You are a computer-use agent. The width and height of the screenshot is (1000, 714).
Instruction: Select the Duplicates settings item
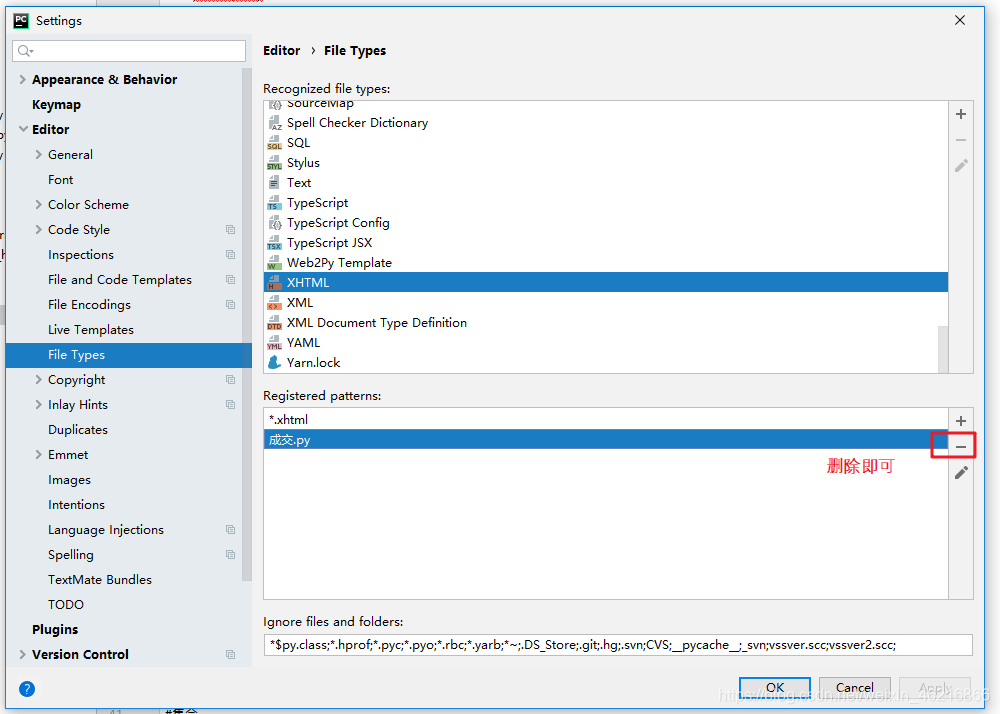78,430
